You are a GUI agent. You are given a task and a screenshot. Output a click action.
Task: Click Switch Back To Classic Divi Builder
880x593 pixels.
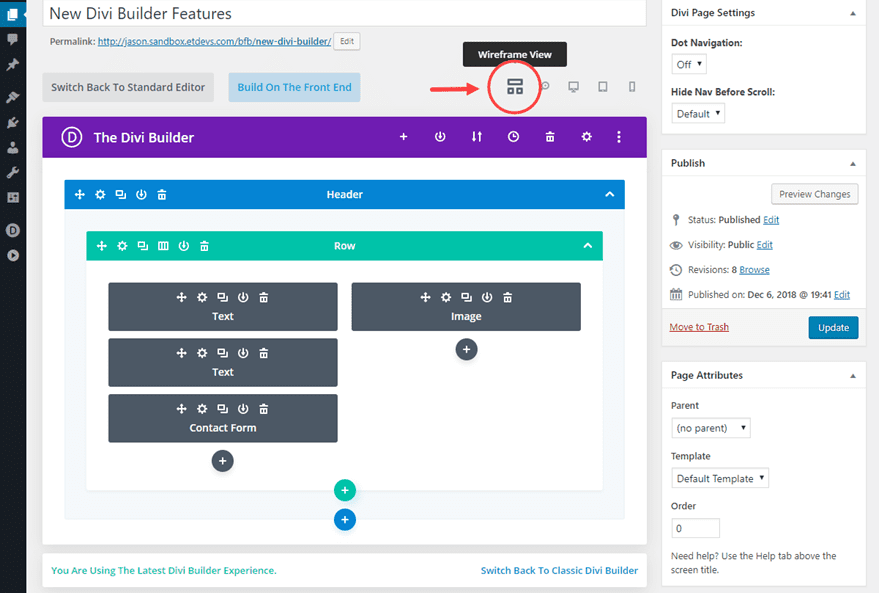click(559, 571)
